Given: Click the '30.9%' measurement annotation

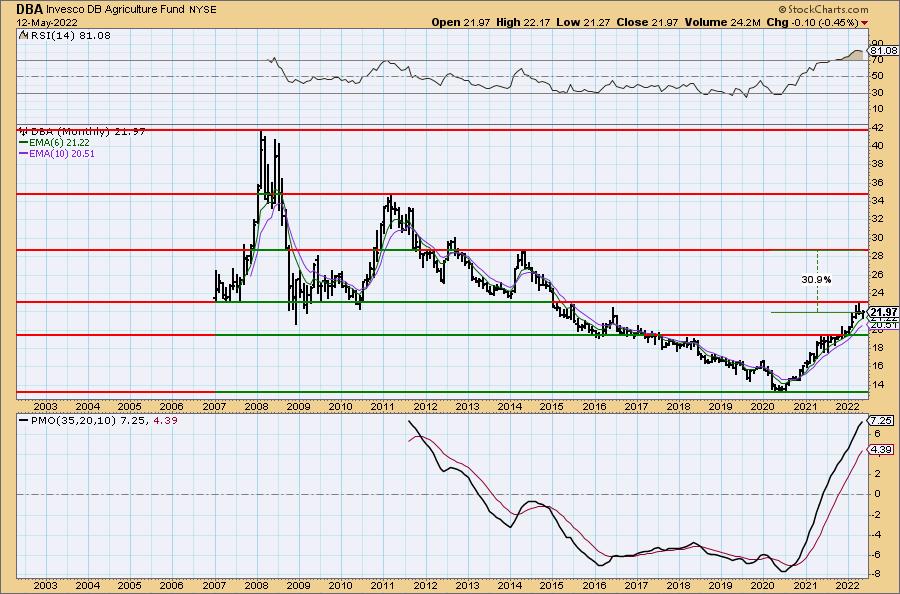Looking at the screenshot, I should pos(816,279).
